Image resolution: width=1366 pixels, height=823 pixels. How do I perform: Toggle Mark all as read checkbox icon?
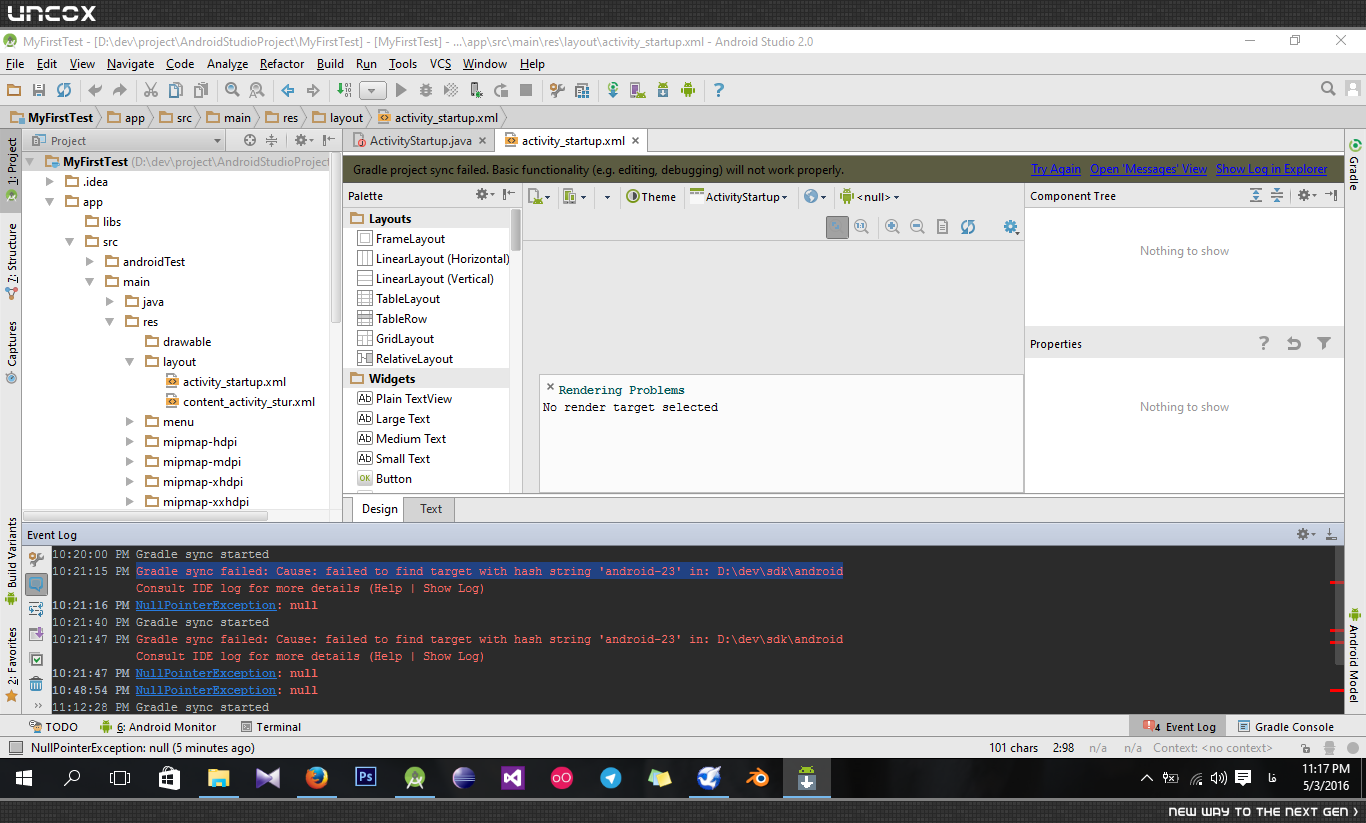[x=36, y=659]
